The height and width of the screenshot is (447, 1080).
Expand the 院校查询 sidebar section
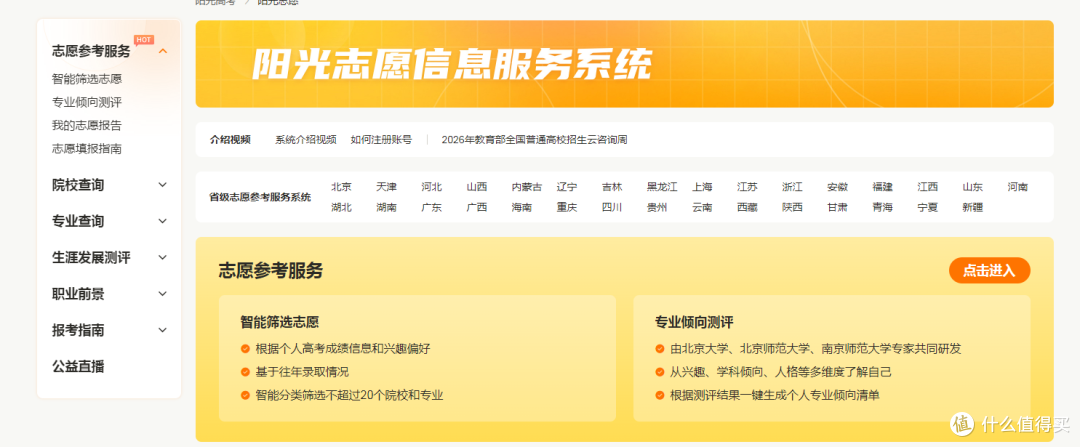[163, 185]
